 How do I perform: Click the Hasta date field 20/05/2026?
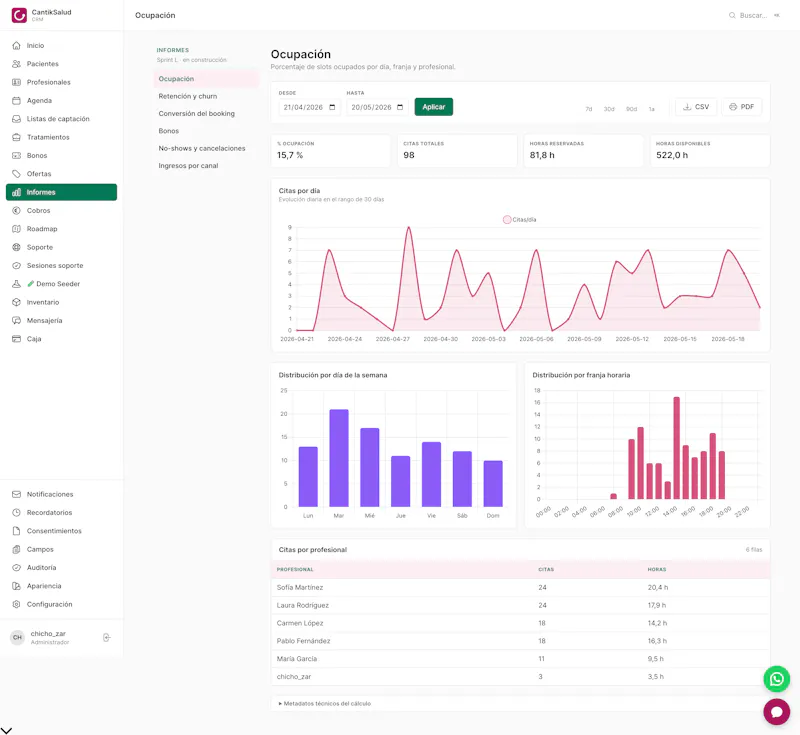pyautogui.click(x=377, y=107)
